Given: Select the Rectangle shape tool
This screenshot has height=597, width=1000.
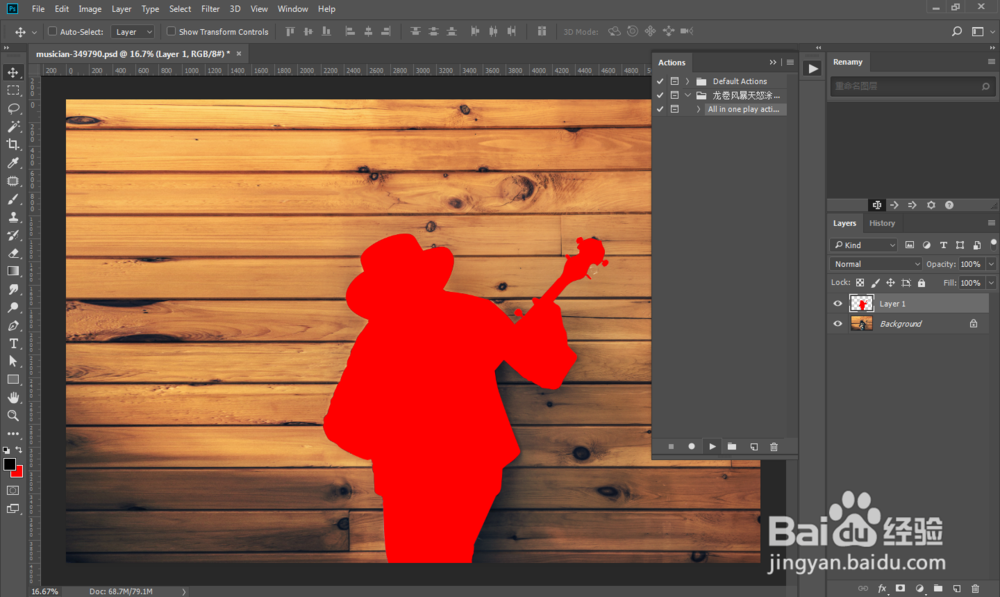Looking at the screenshot, I should click(13, 380).
